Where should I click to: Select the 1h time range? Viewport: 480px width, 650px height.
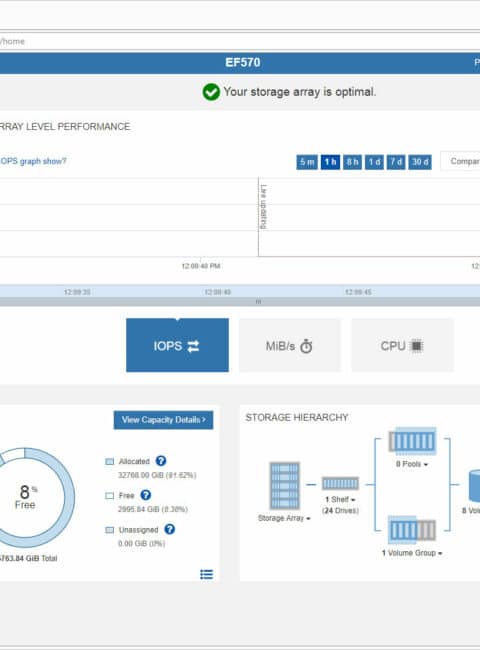[x=330, y=162]
